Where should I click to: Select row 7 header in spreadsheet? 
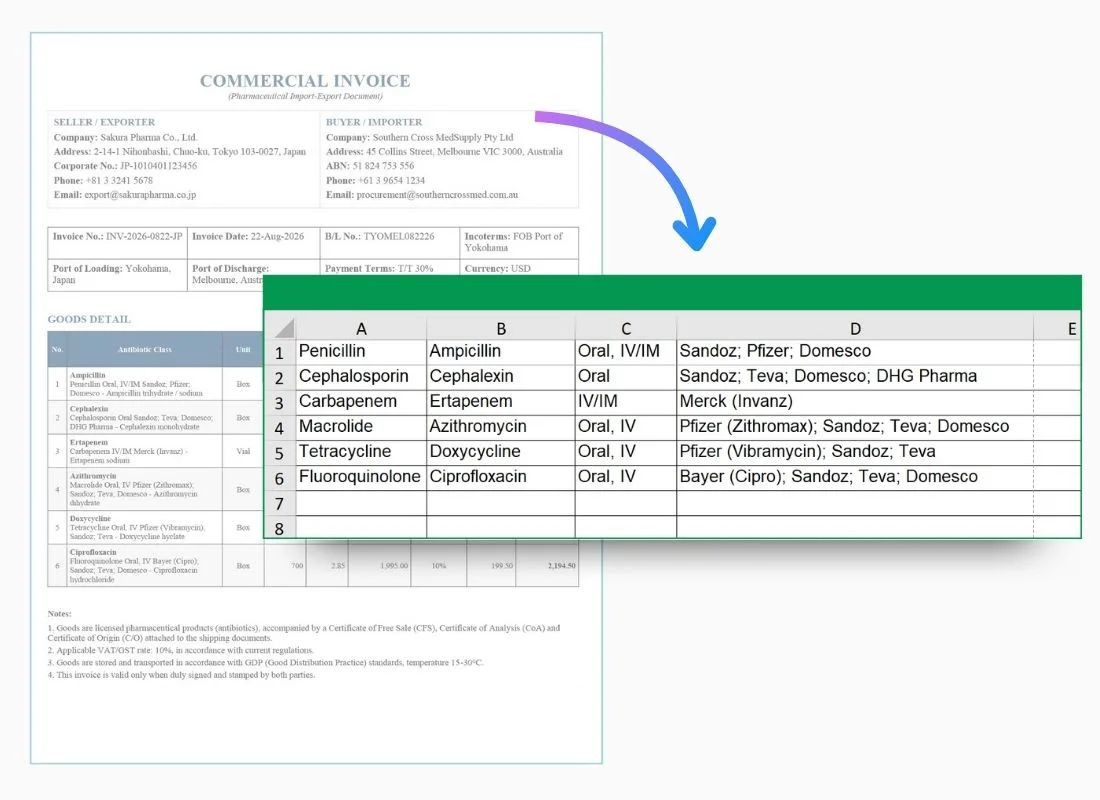[x=280, y=504]
